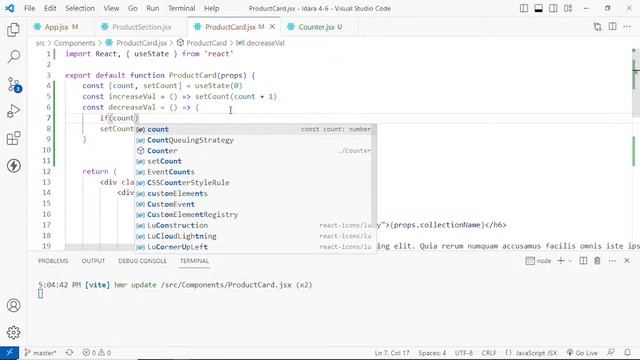Screen dimensions: 640x360
Task: Select the LuConstruction suggestion
Action: [x=253, y=225]
